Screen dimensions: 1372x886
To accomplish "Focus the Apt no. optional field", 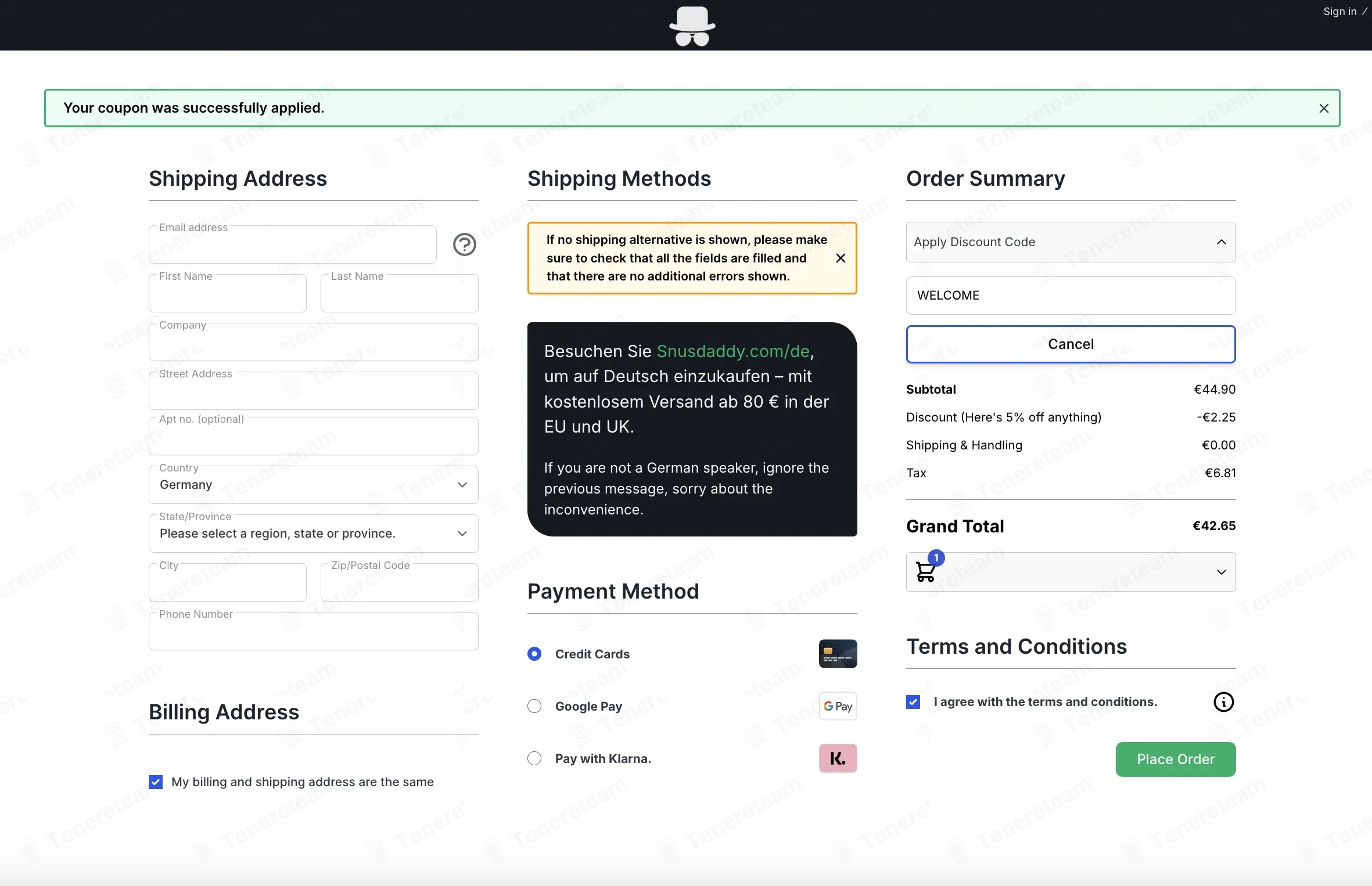I will tap(314, 436).
